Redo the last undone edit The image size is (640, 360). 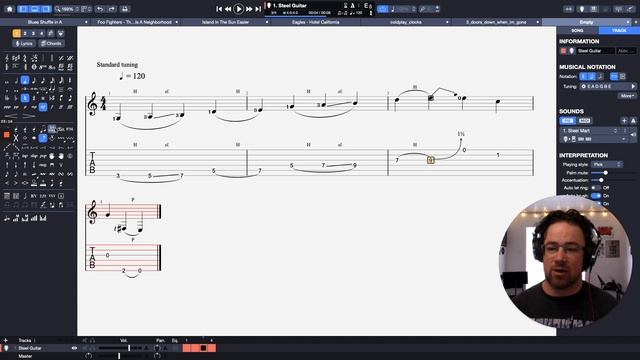111,9
